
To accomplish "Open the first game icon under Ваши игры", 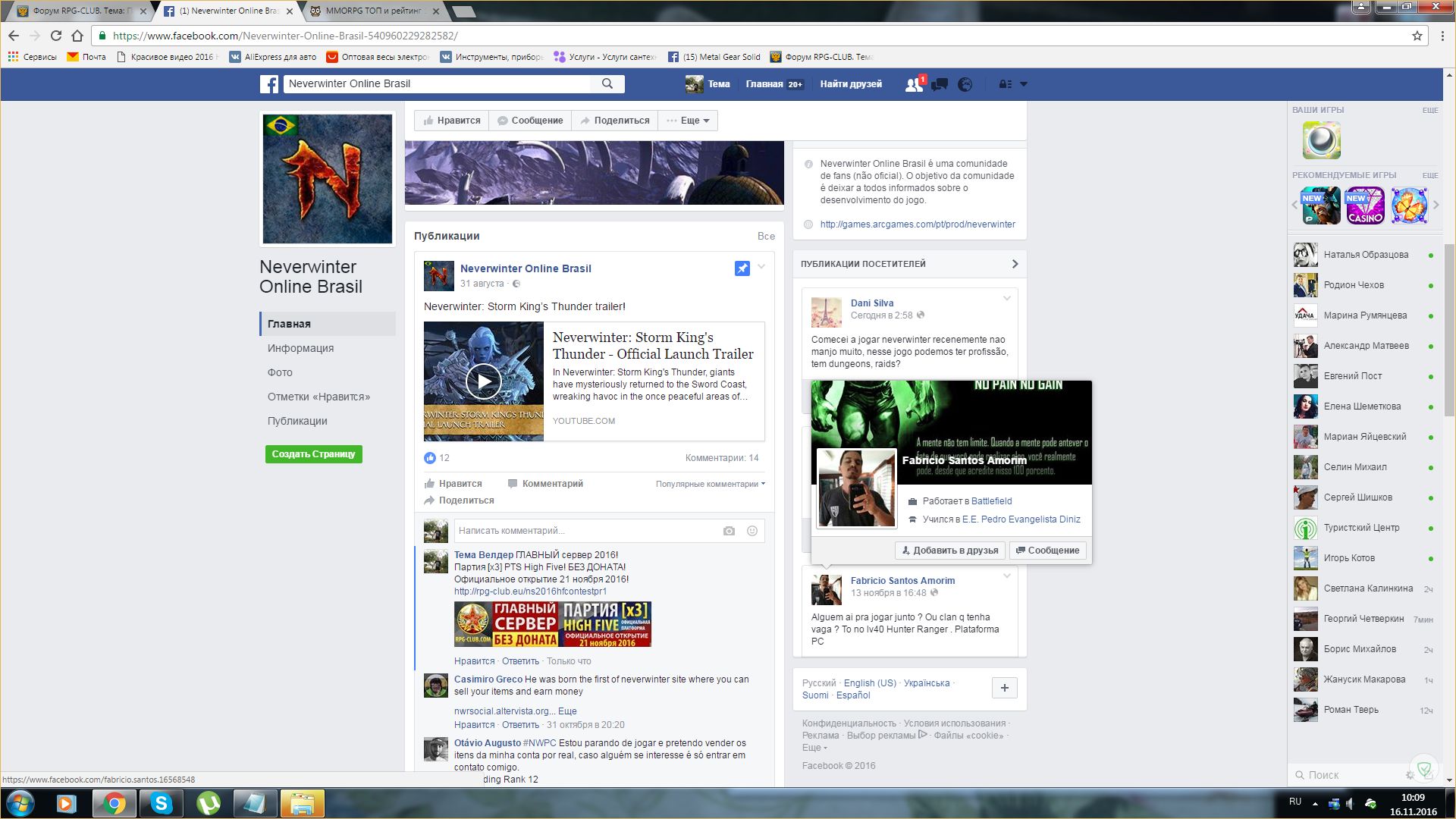I will click(x=1322, y=140).
